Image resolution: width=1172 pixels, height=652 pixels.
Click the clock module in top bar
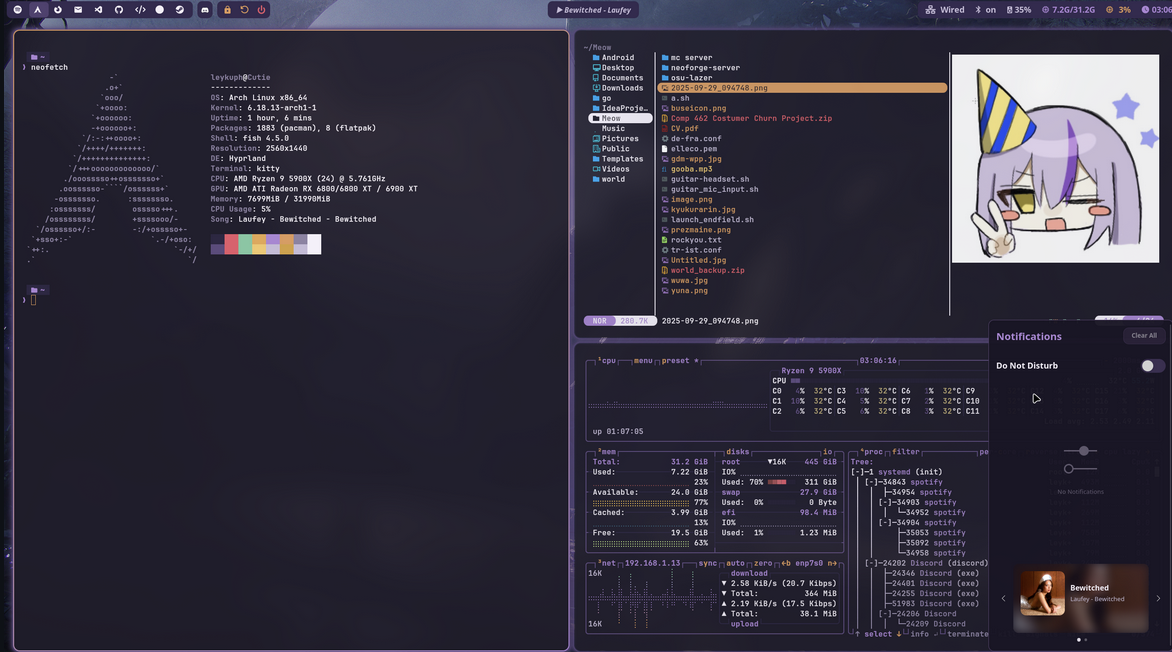[1156, 10]
